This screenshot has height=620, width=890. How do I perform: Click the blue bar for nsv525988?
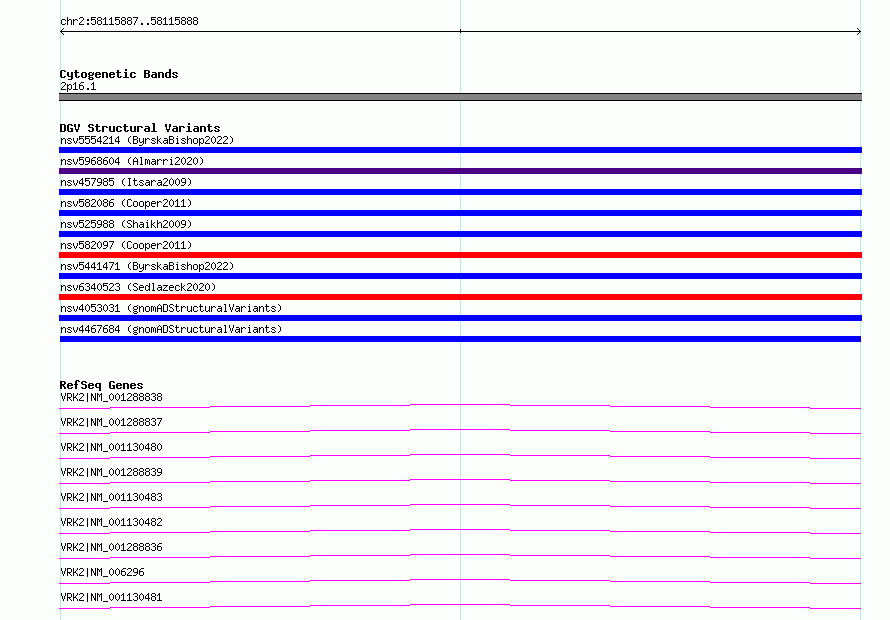[x=460, y=234]
